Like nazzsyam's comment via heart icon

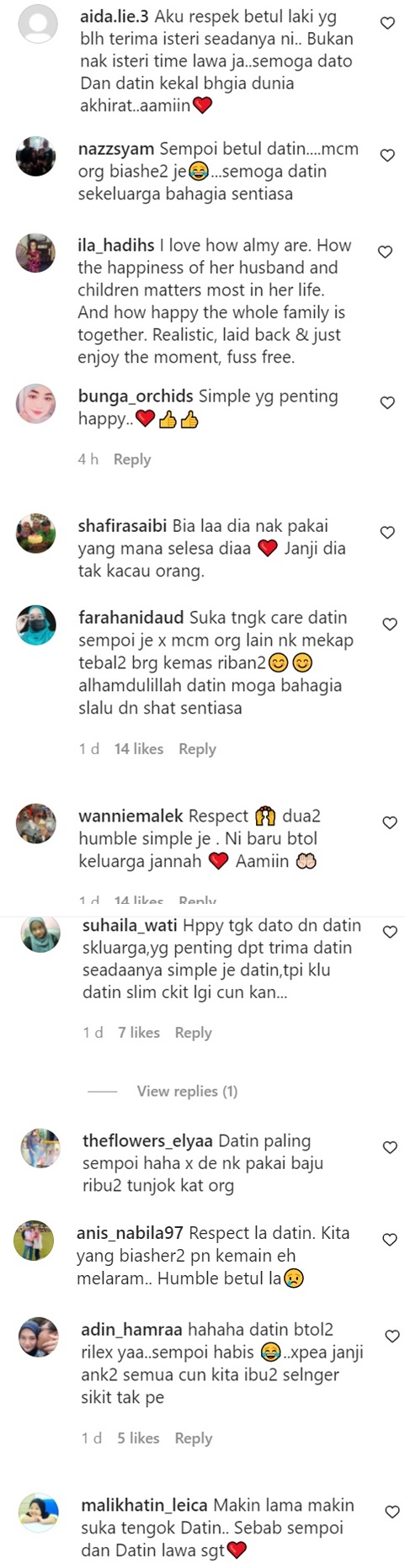(x=387, y=156)
